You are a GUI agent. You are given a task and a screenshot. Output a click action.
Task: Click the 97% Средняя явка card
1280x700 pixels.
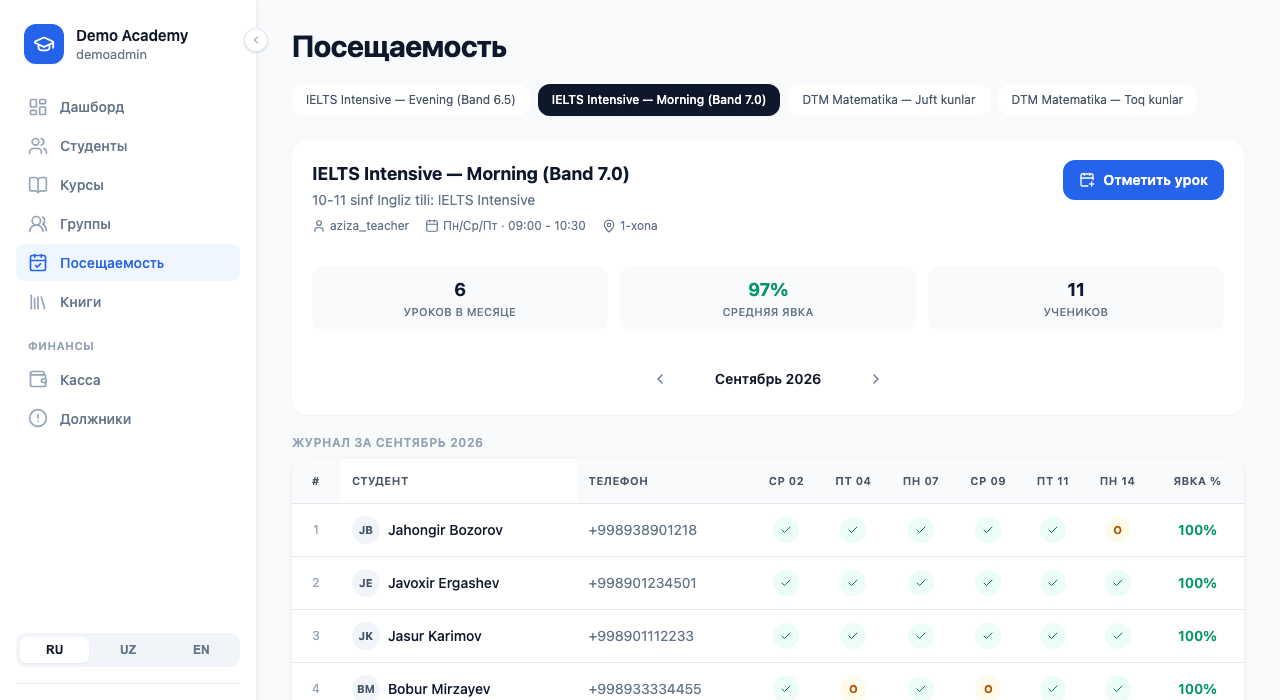click(x=768, y=298)
